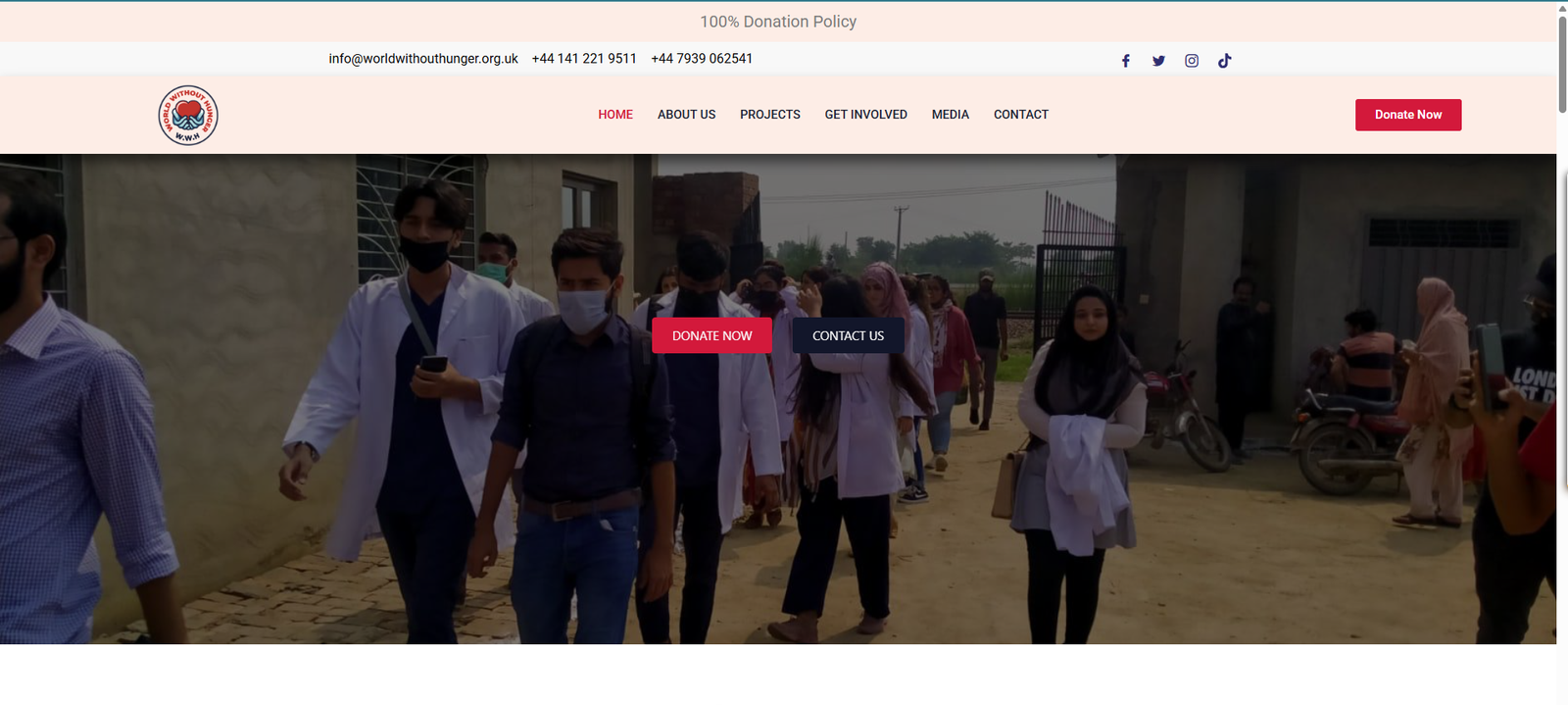Click the info@worldwithouthunger.org.uk email link
Image resolution: width=1568 pixels, height=705 pixels.
[423, 59]
